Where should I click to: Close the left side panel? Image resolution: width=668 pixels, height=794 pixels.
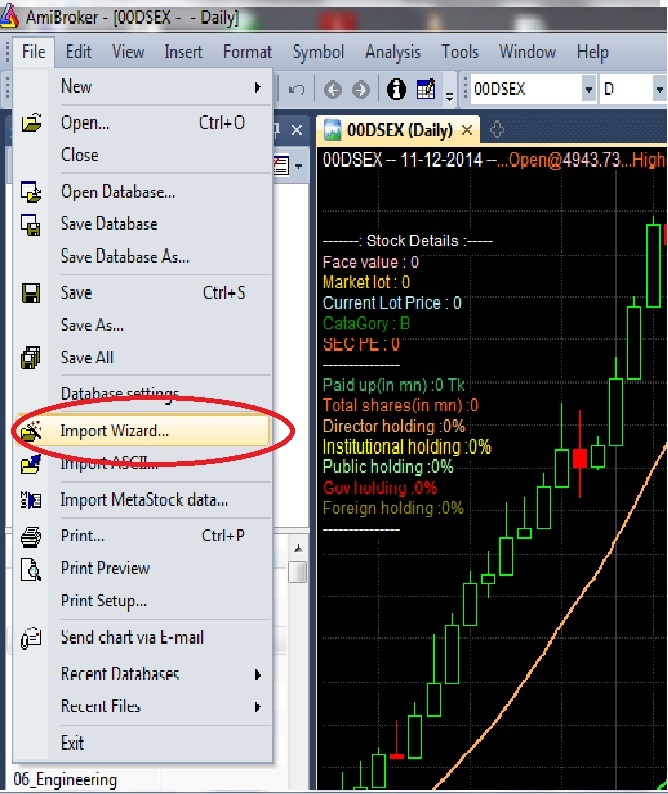coord(297,130)
